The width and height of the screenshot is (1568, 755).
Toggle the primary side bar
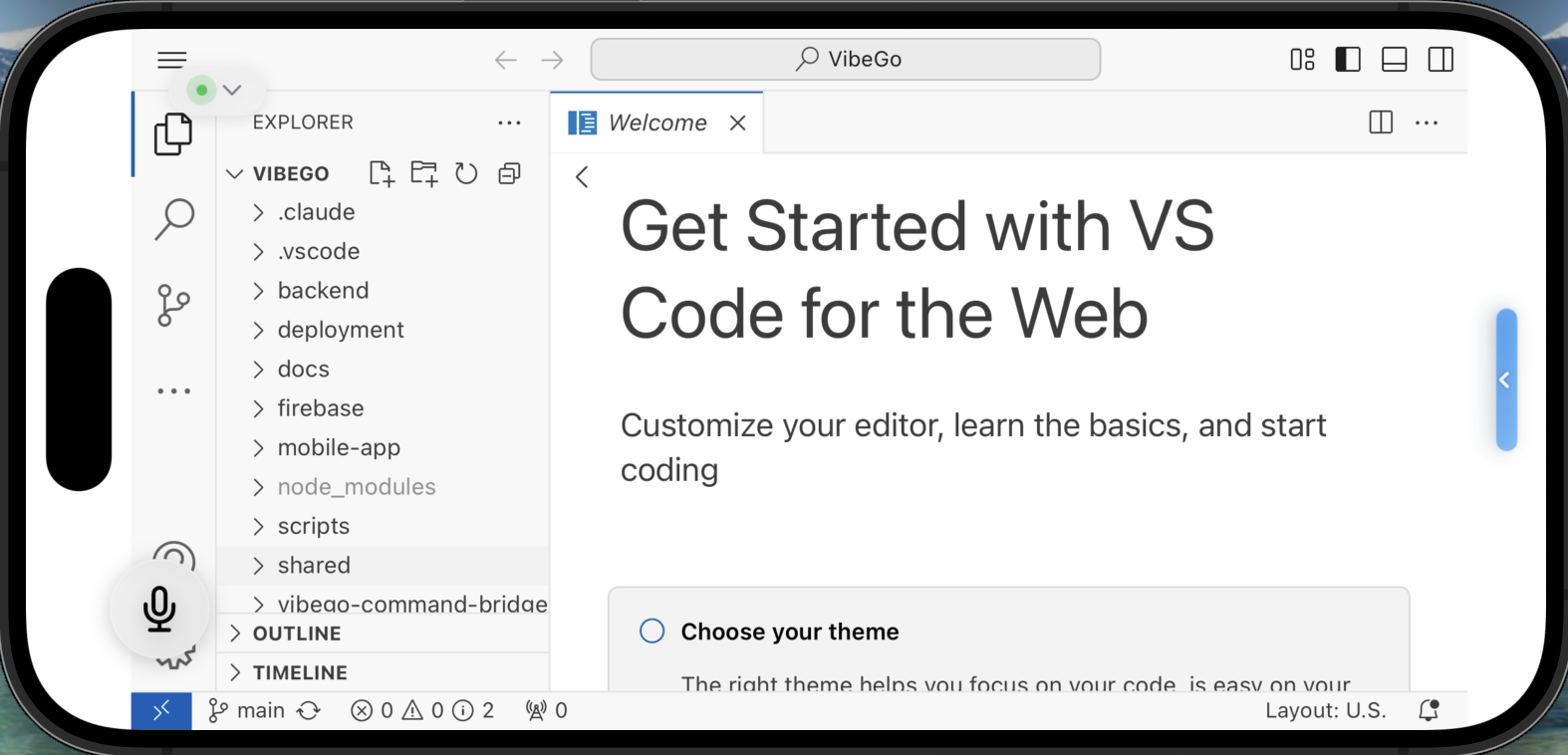coord(1348,60)
